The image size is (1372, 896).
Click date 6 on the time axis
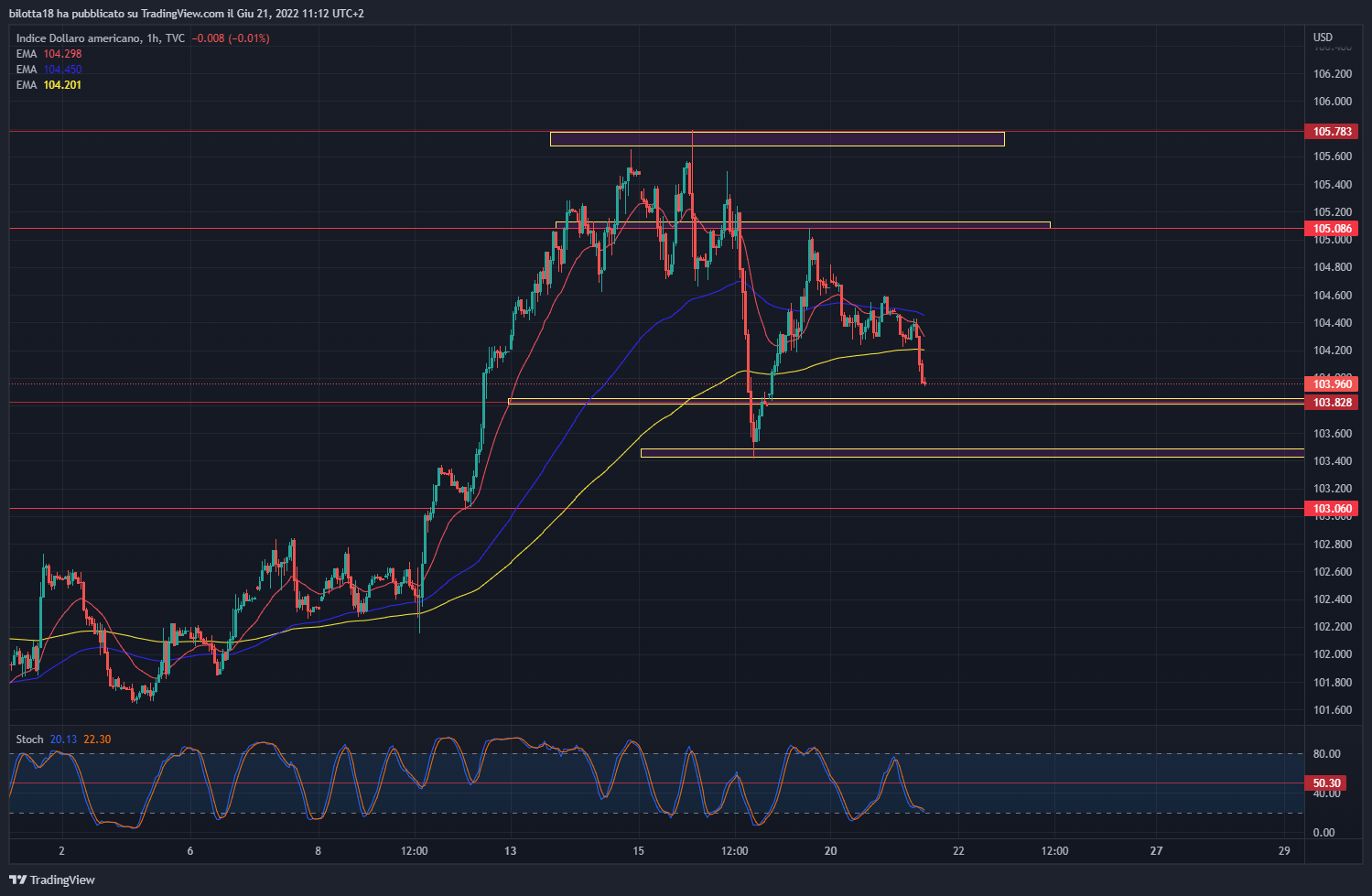tap(190, 851)
